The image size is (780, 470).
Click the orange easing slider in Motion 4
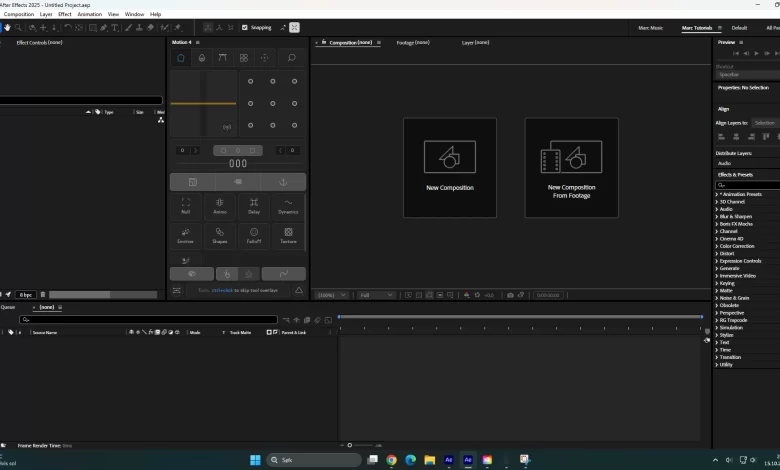(x=203, y=103)
